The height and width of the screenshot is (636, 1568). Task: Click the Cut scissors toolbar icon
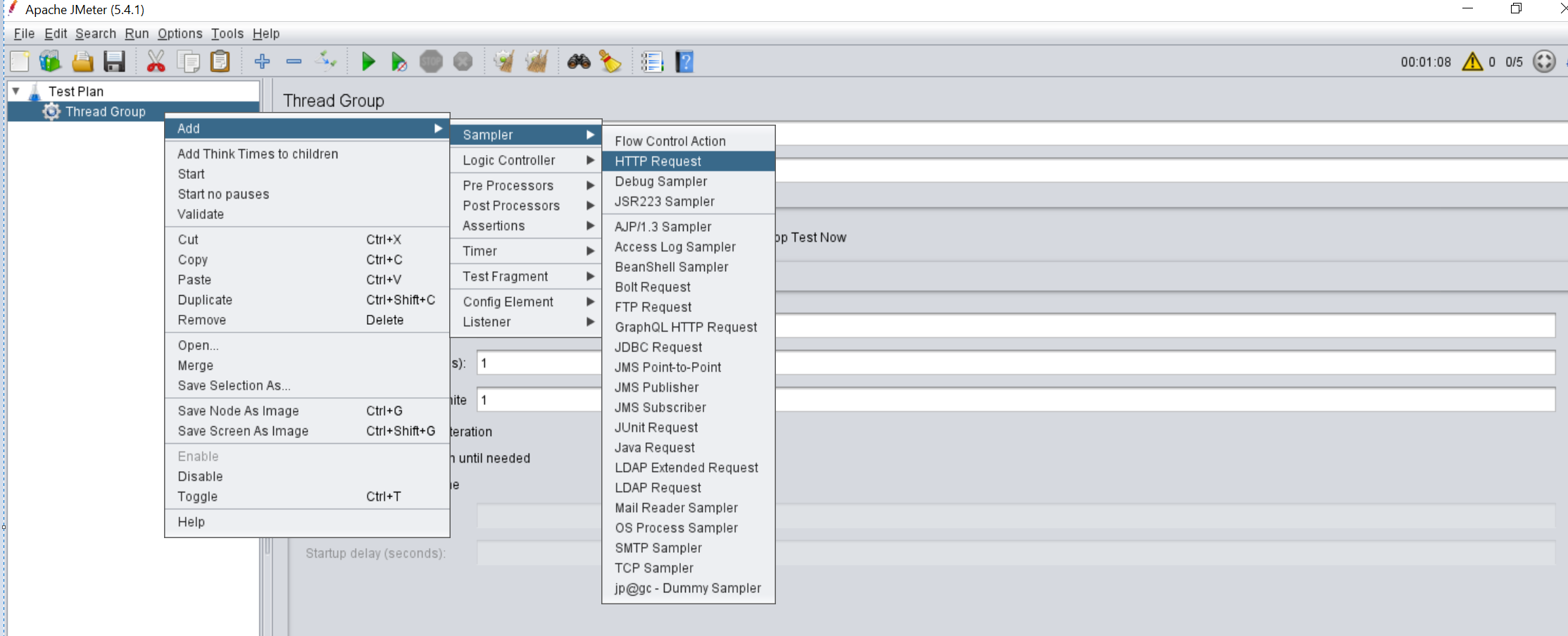point(156,62)
